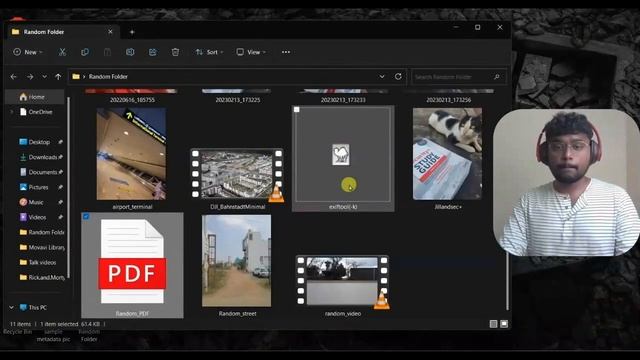Click the Share icon in toolbar
This screenshot has width=640, height=360.
153,52
